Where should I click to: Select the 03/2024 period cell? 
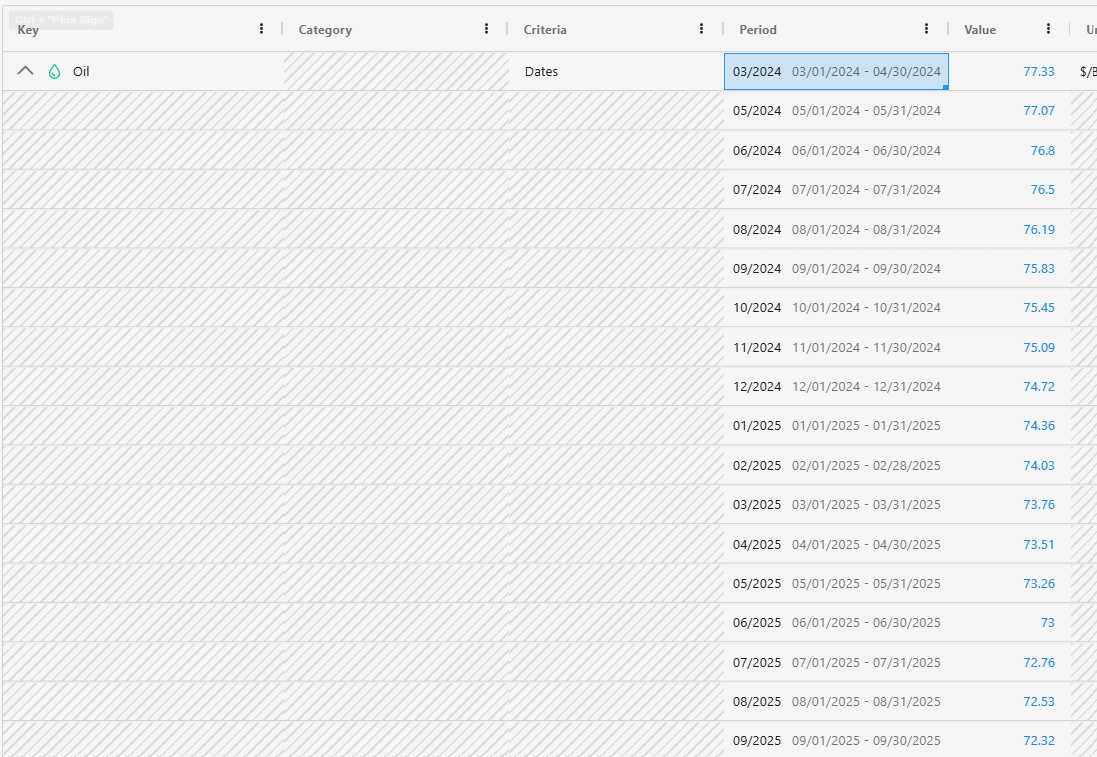click(x=836, y=72)
